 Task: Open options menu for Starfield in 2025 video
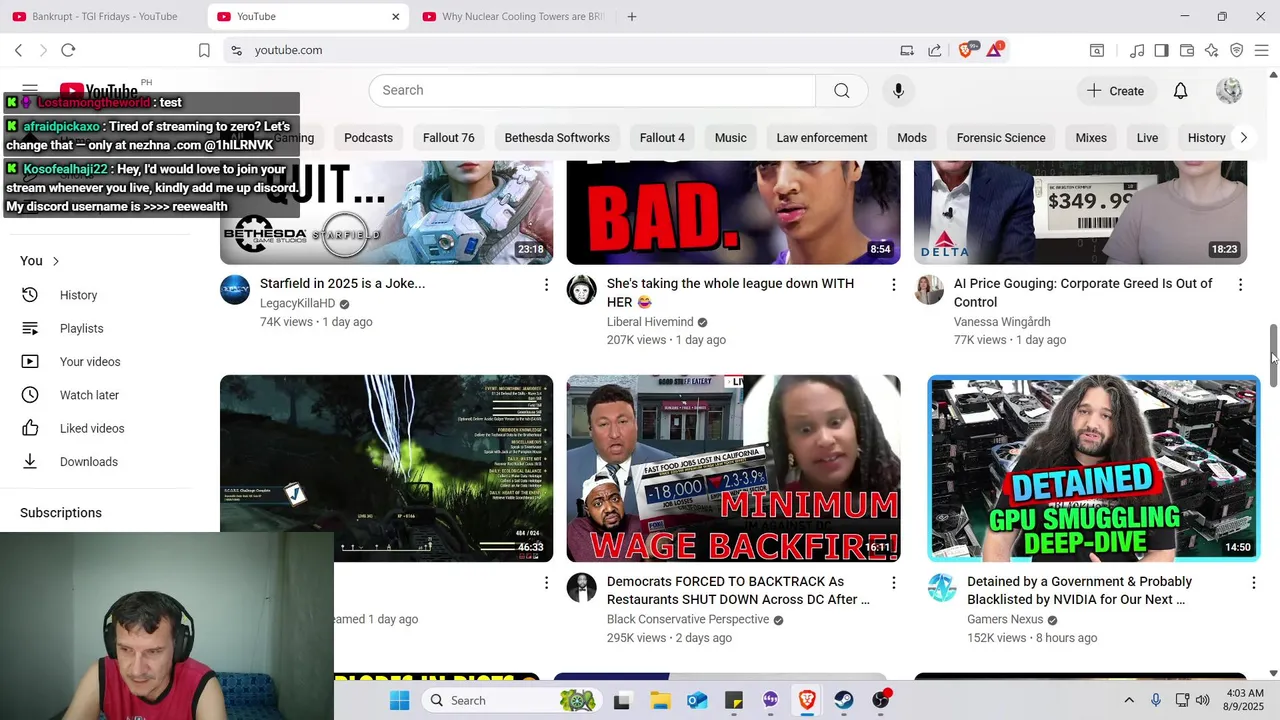(546, 285)
